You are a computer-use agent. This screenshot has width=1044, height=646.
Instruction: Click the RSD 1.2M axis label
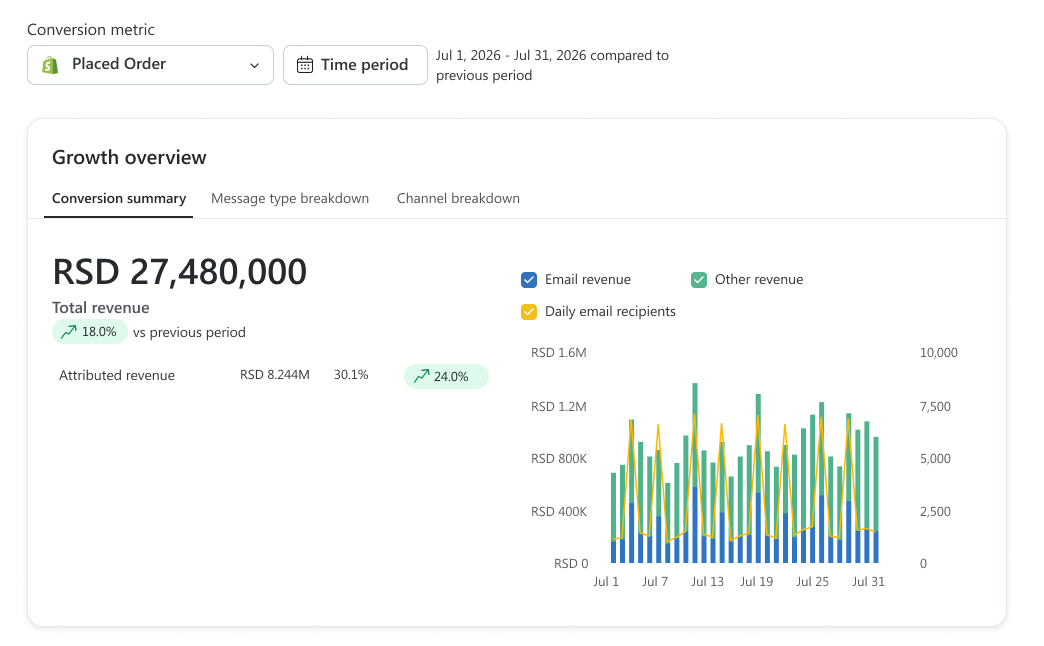point(559,406)
